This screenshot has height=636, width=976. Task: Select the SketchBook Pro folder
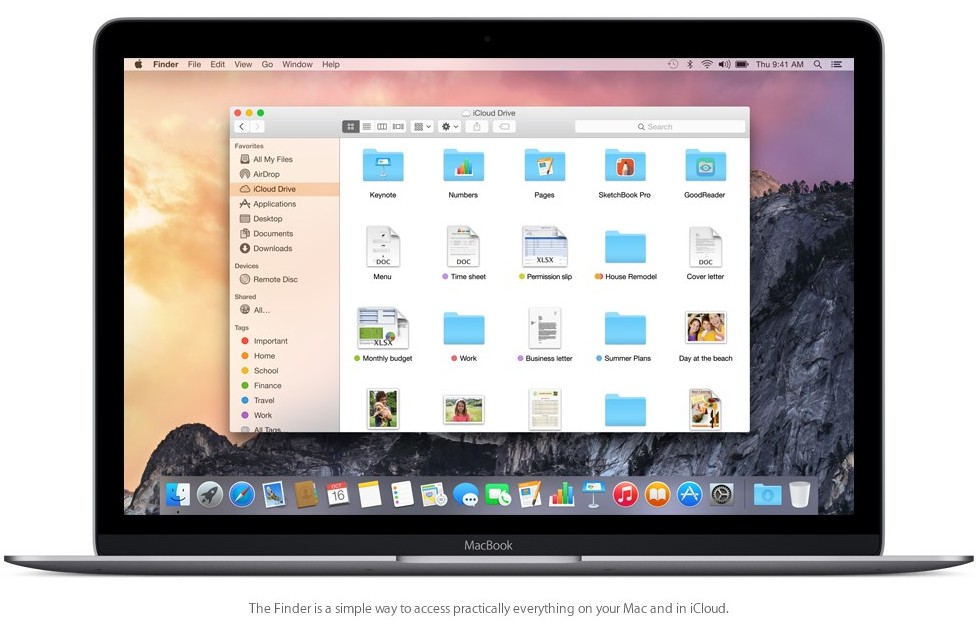625,173
